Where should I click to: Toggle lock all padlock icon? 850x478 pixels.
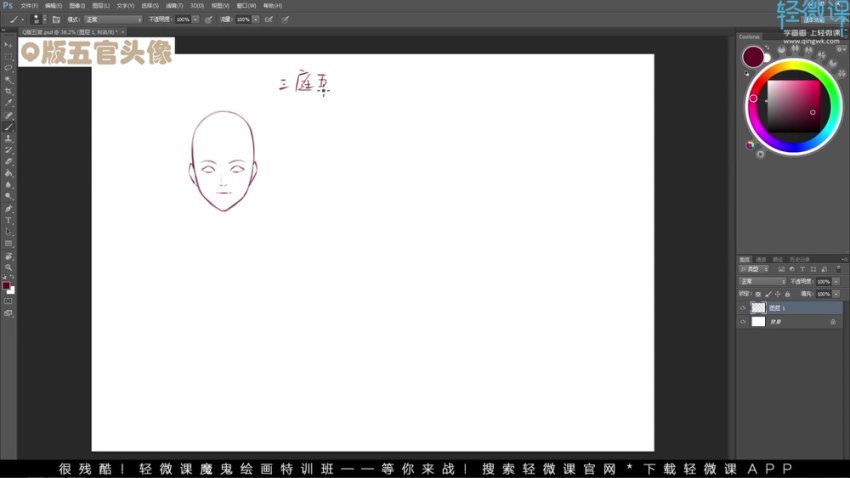[x=787, y=294]
